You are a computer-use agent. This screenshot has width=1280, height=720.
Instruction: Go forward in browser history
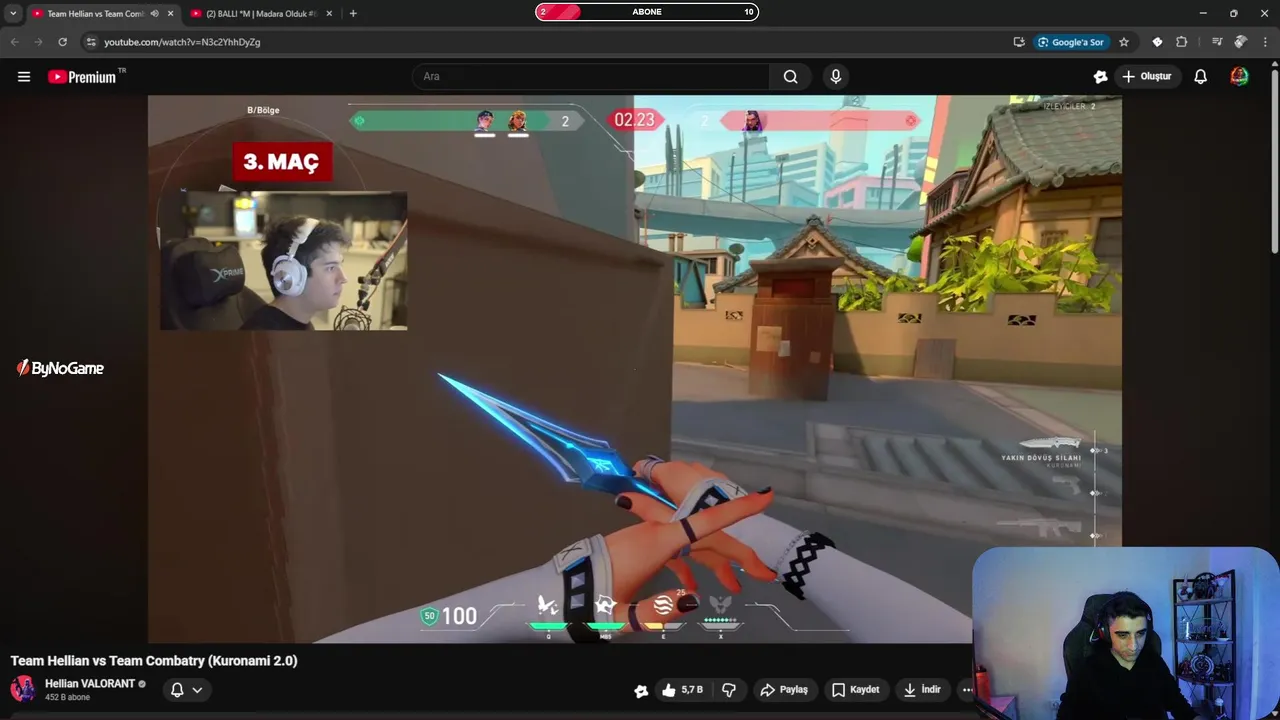38,42
